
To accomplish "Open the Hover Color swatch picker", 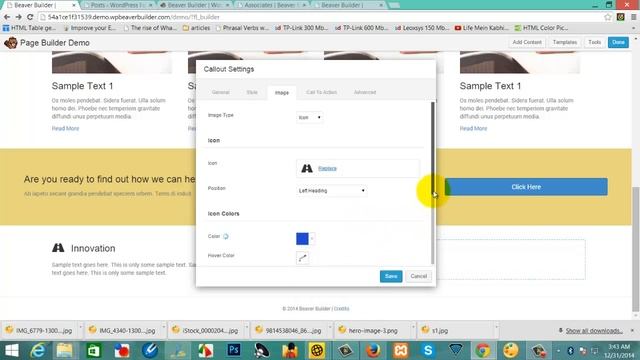I will click(x=302, y=258).
